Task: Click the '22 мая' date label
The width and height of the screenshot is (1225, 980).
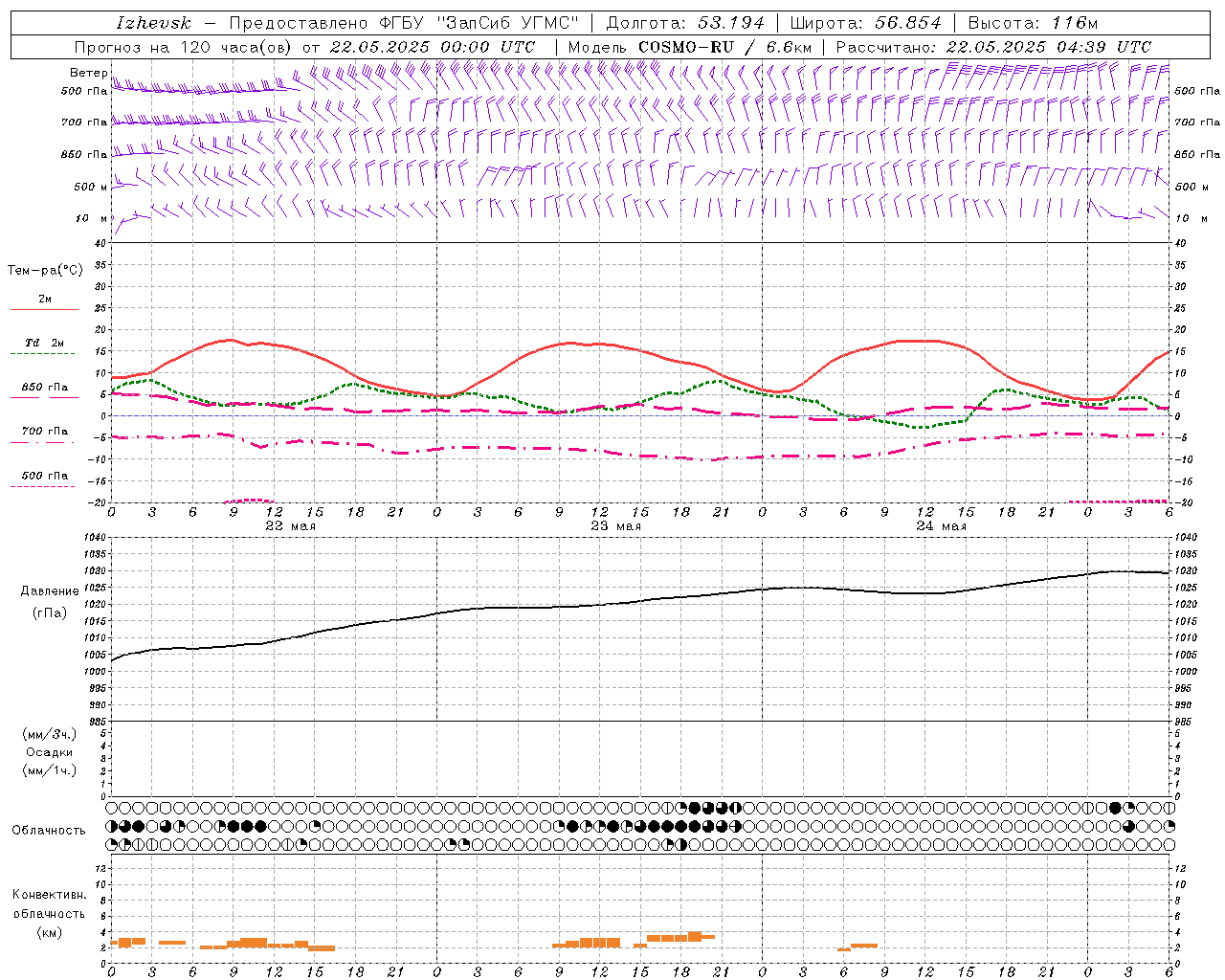Action: coord(291,526)
